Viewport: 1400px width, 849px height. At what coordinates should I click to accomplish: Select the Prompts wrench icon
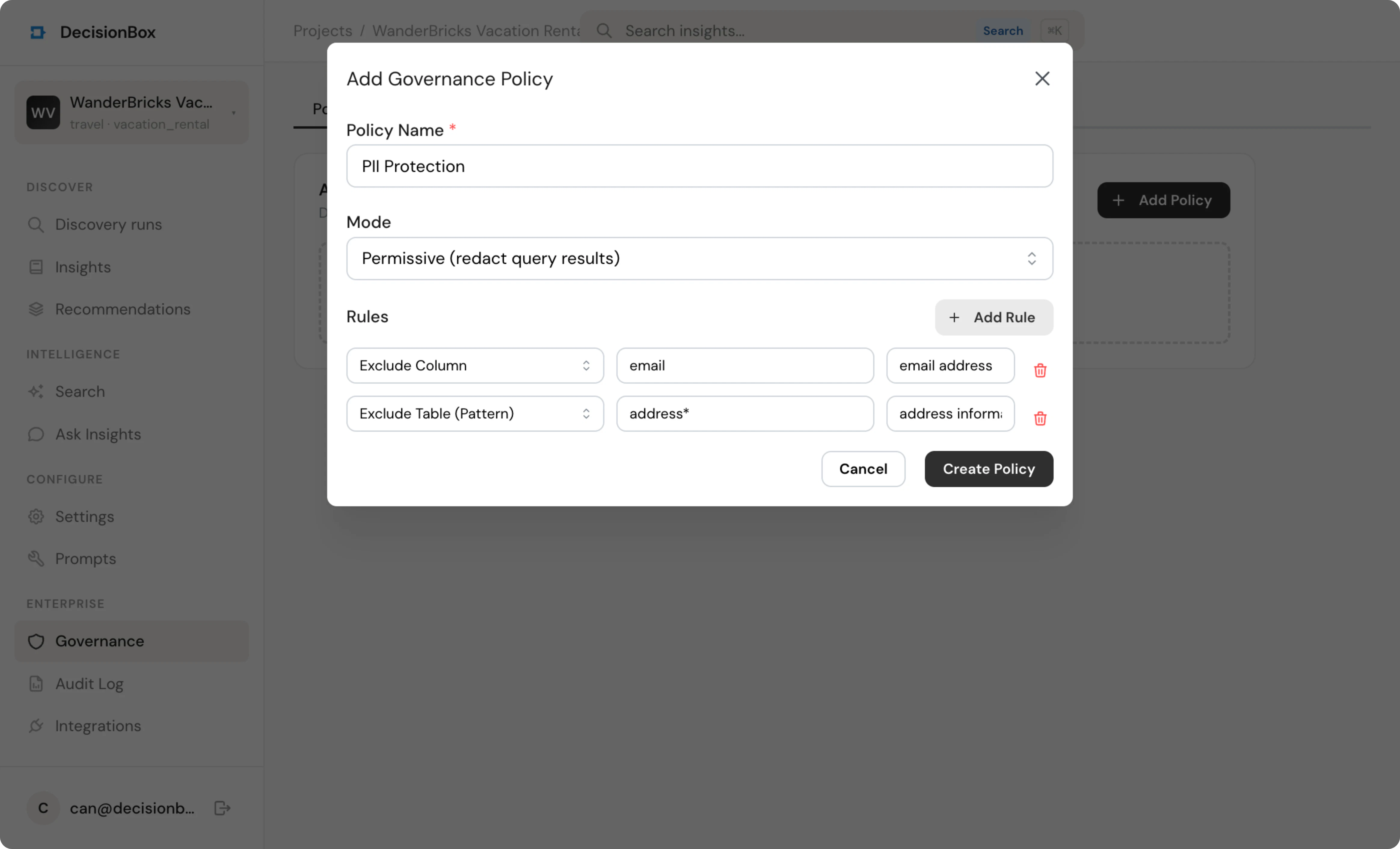click(x=36, y=559)
